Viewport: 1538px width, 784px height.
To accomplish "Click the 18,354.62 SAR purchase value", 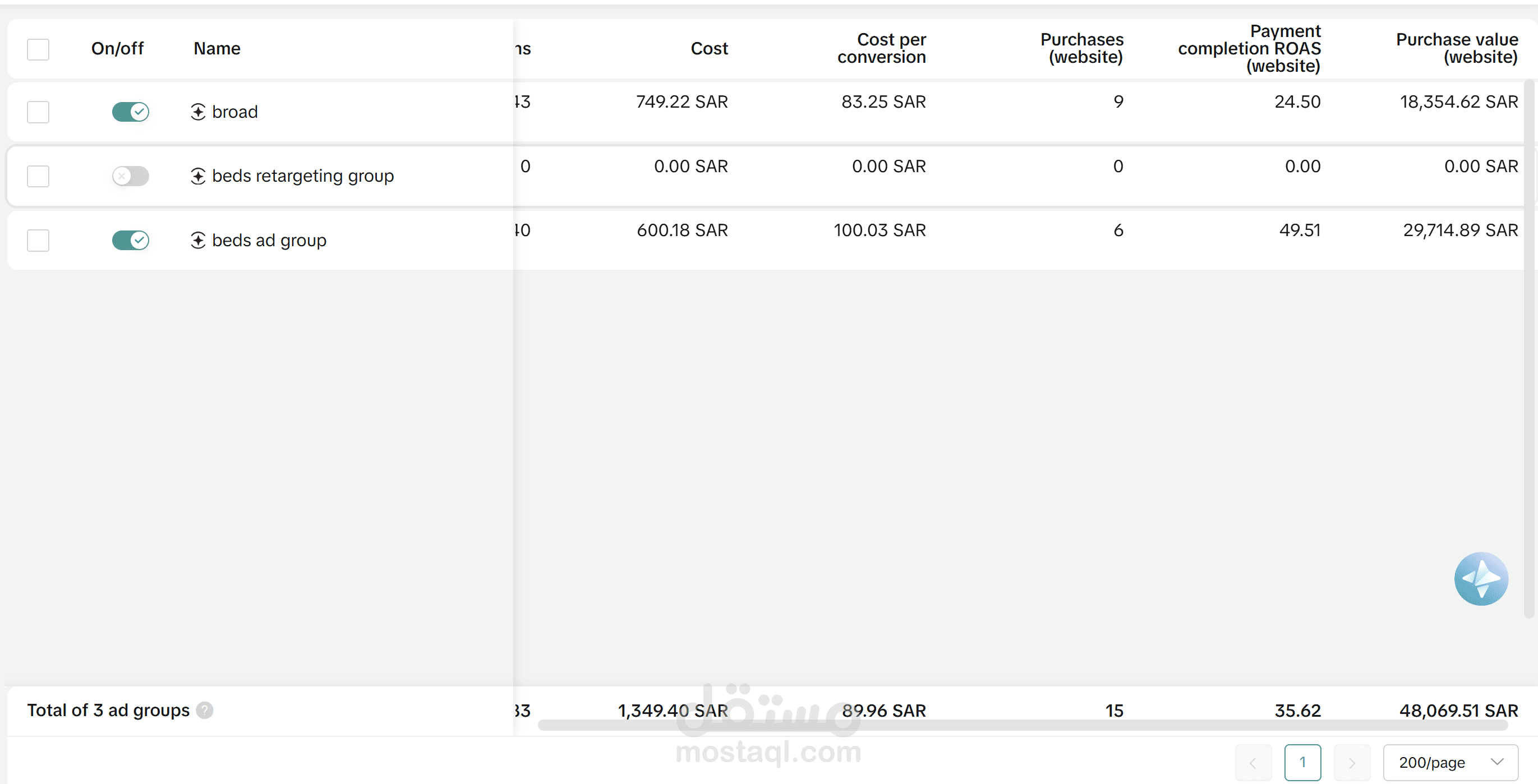I will click(1458, 102).
